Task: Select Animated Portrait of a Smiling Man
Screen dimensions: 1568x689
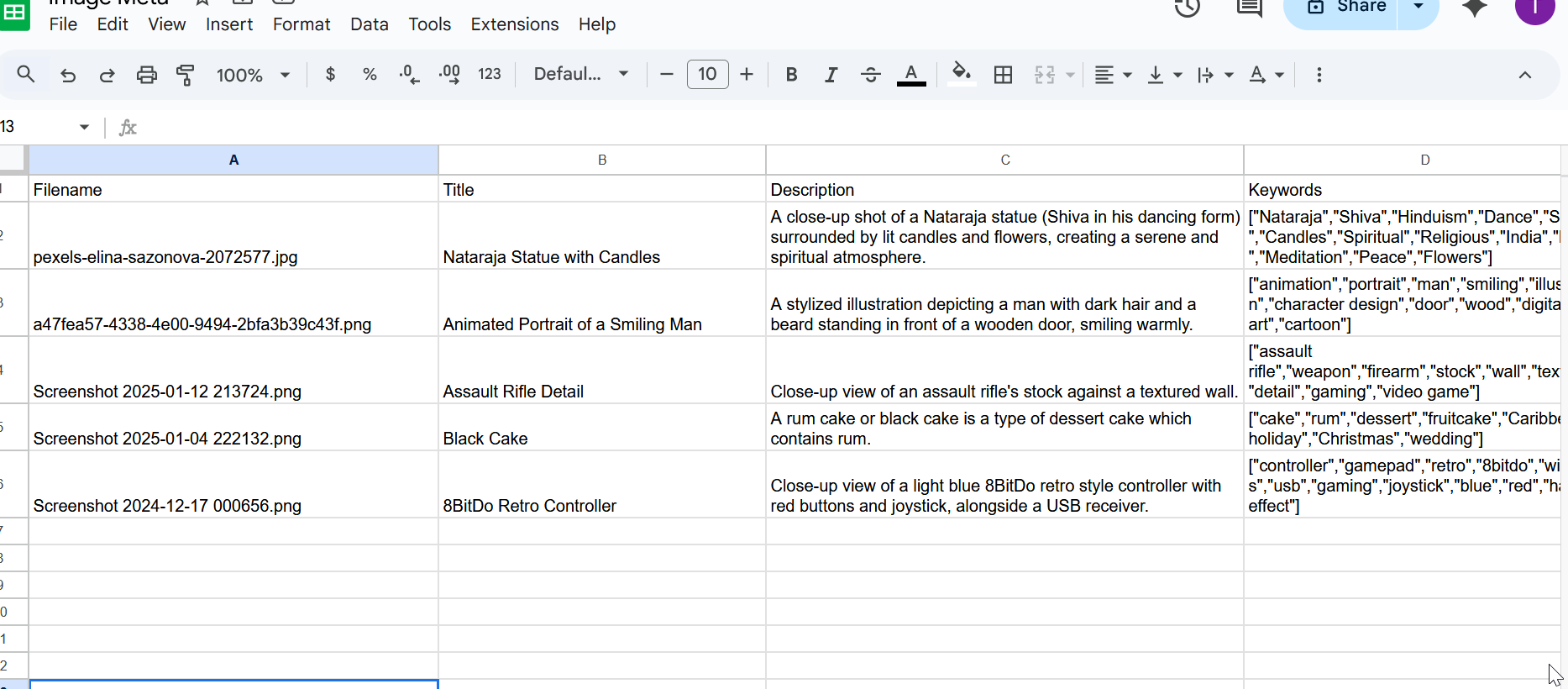Action: (x=602, y=303)
